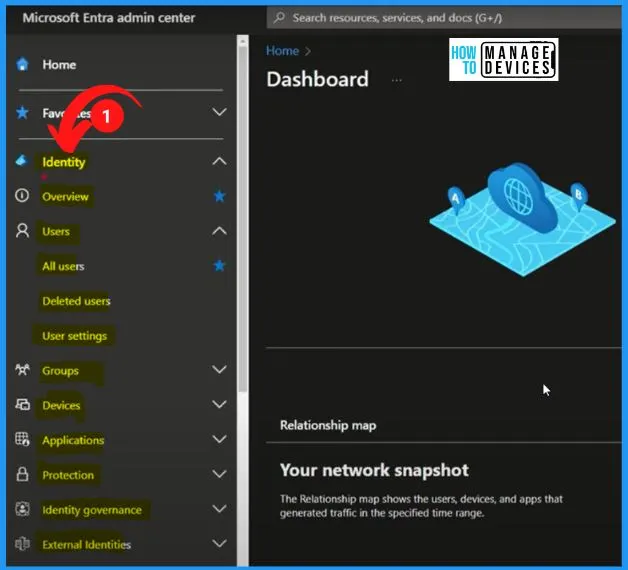
Task: Click the Identity diamond icon
Action: [x=21, y=161]
